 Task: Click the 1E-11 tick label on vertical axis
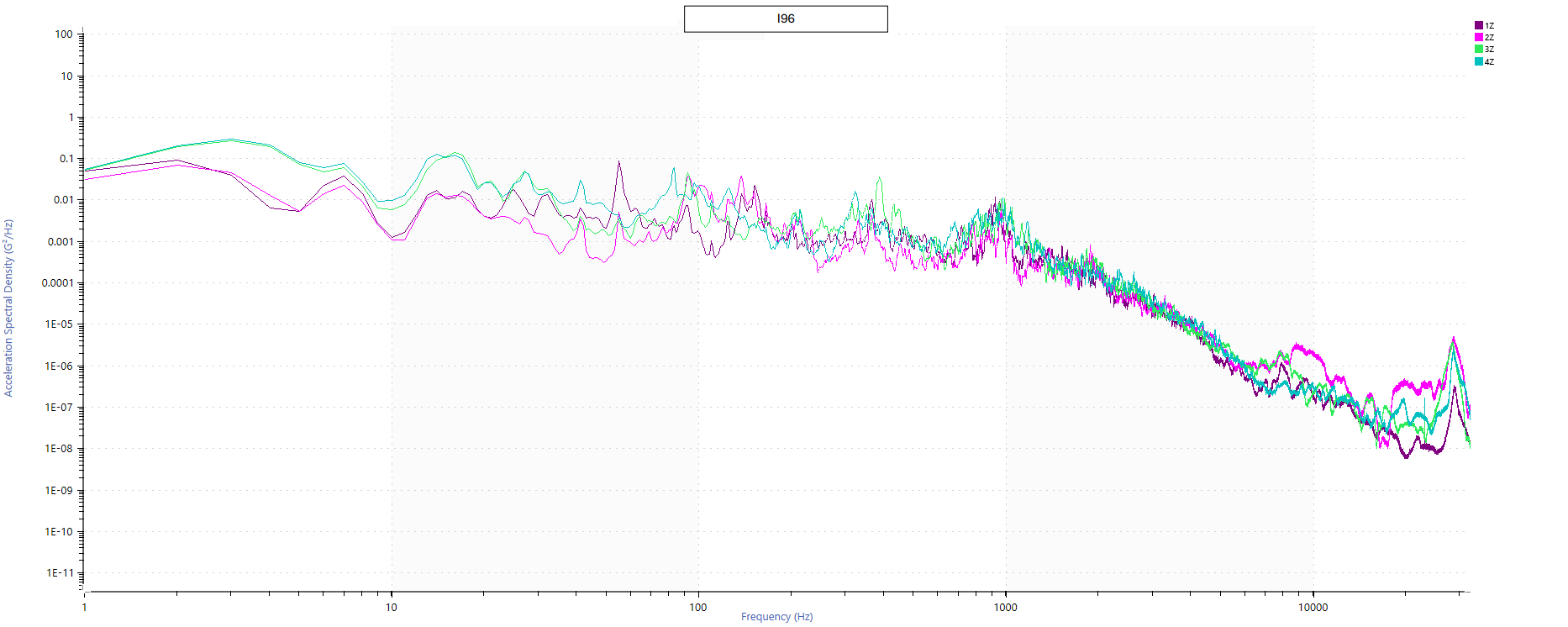pyautogui.click(x=59, y=573)
